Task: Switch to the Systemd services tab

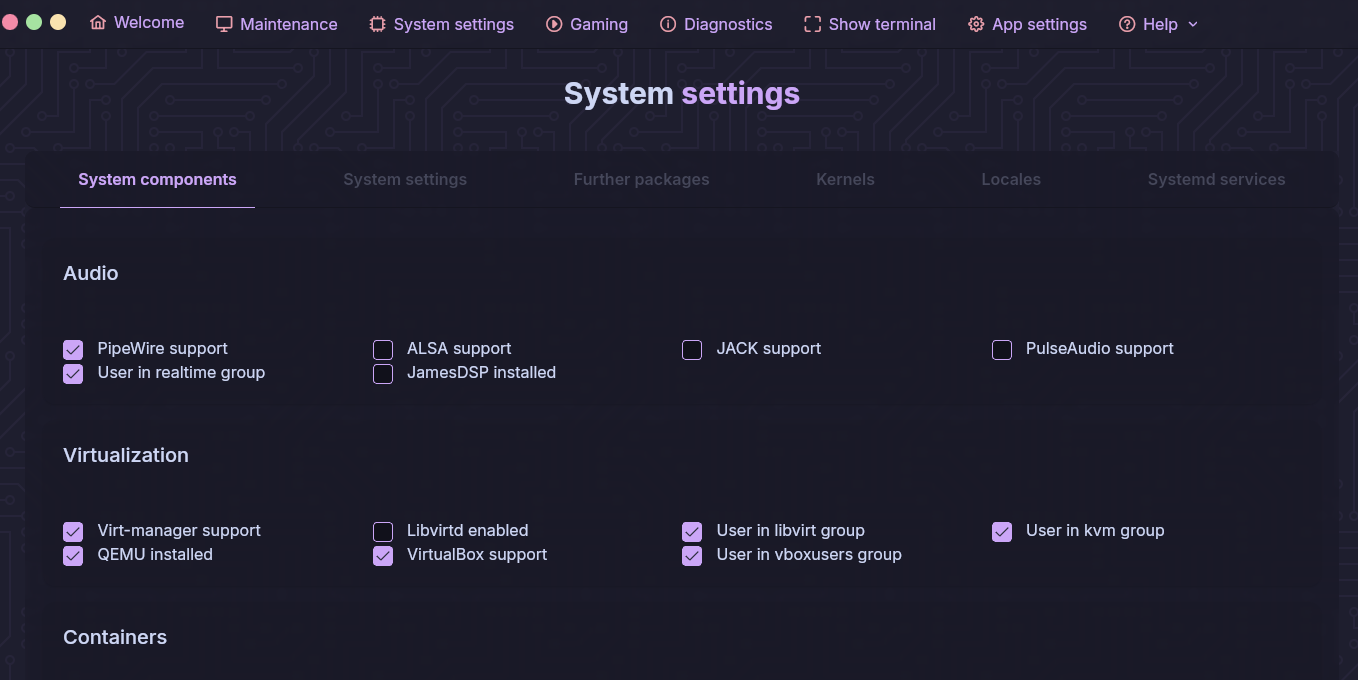Action: coord(1216,180)
